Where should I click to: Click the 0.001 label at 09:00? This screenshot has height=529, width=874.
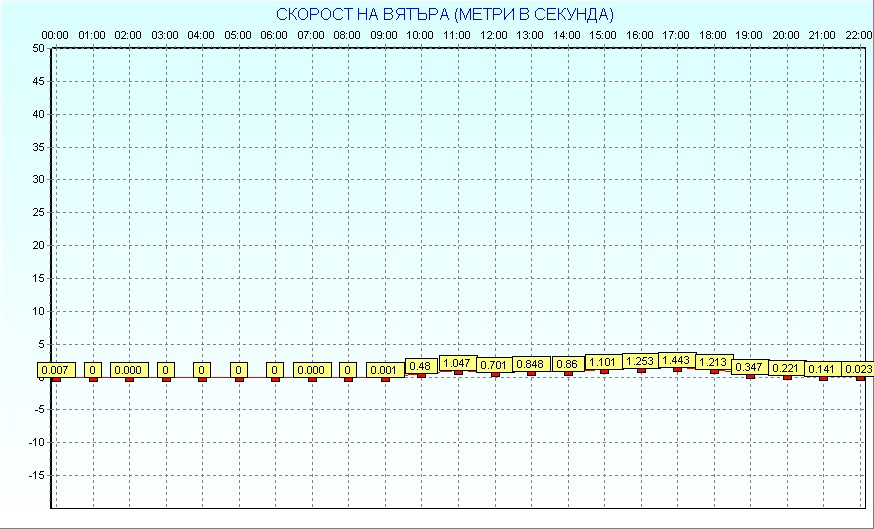[x=384, y=370]
